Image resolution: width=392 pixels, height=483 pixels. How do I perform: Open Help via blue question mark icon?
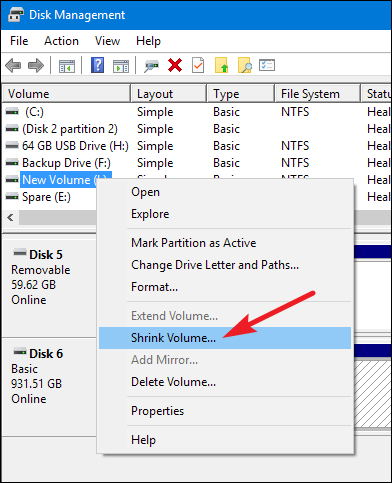pos(97,65)
